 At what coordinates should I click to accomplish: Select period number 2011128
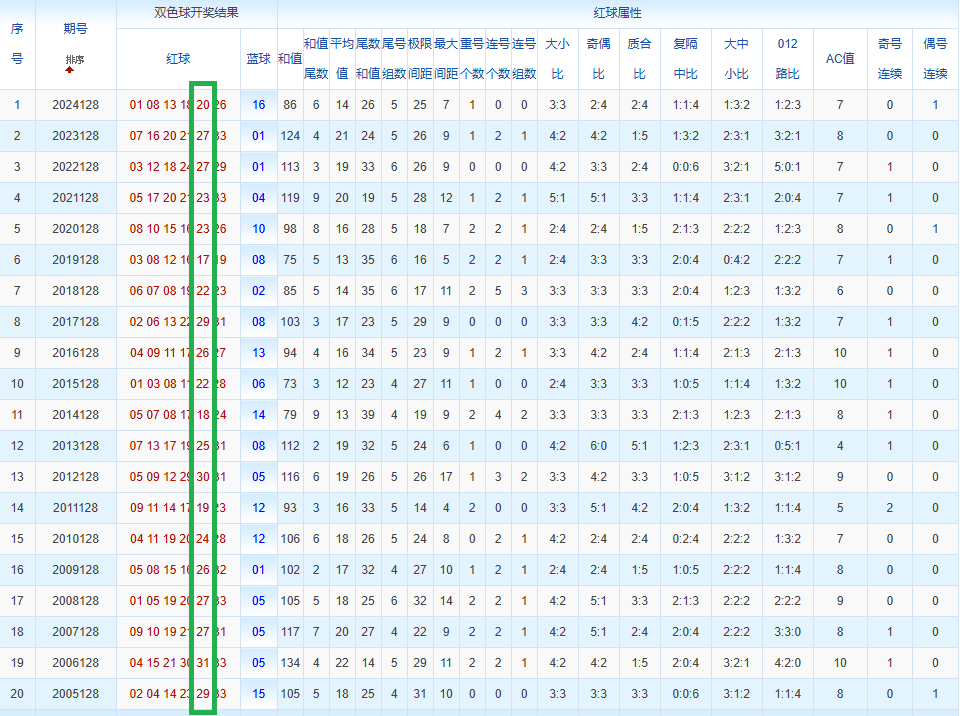click(76, 508)
